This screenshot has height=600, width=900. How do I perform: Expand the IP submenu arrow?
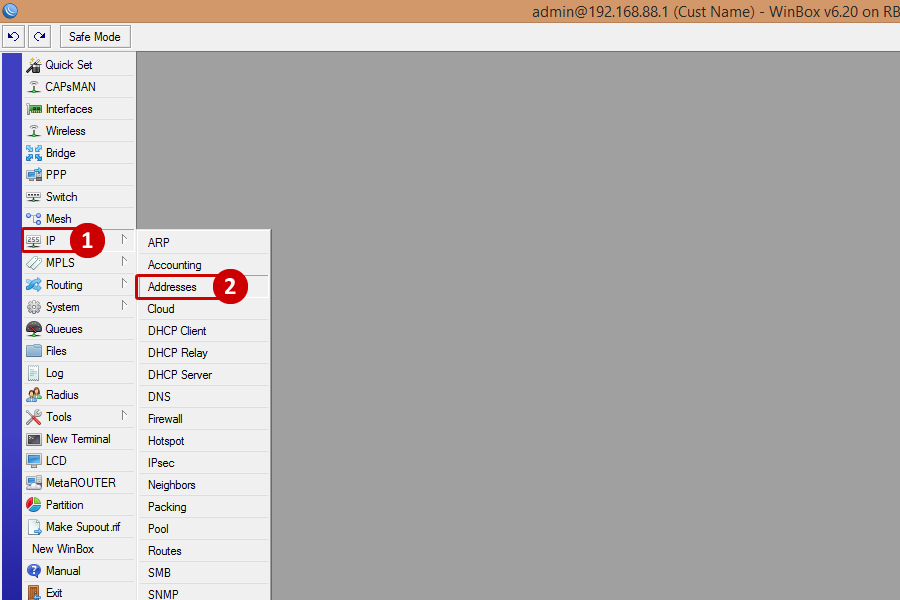124,239
